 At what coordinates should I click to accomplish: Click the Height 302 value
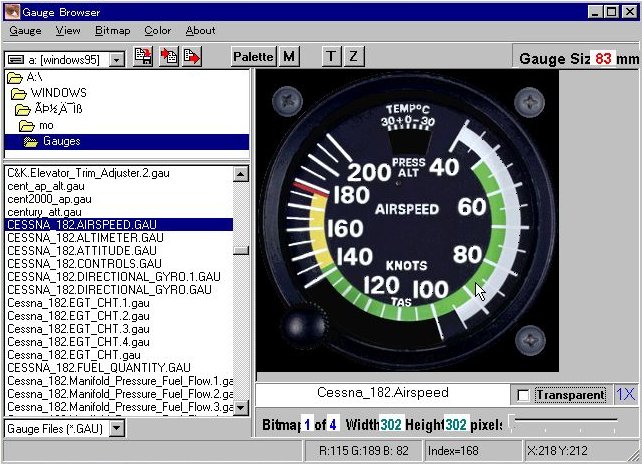[456, 425]
